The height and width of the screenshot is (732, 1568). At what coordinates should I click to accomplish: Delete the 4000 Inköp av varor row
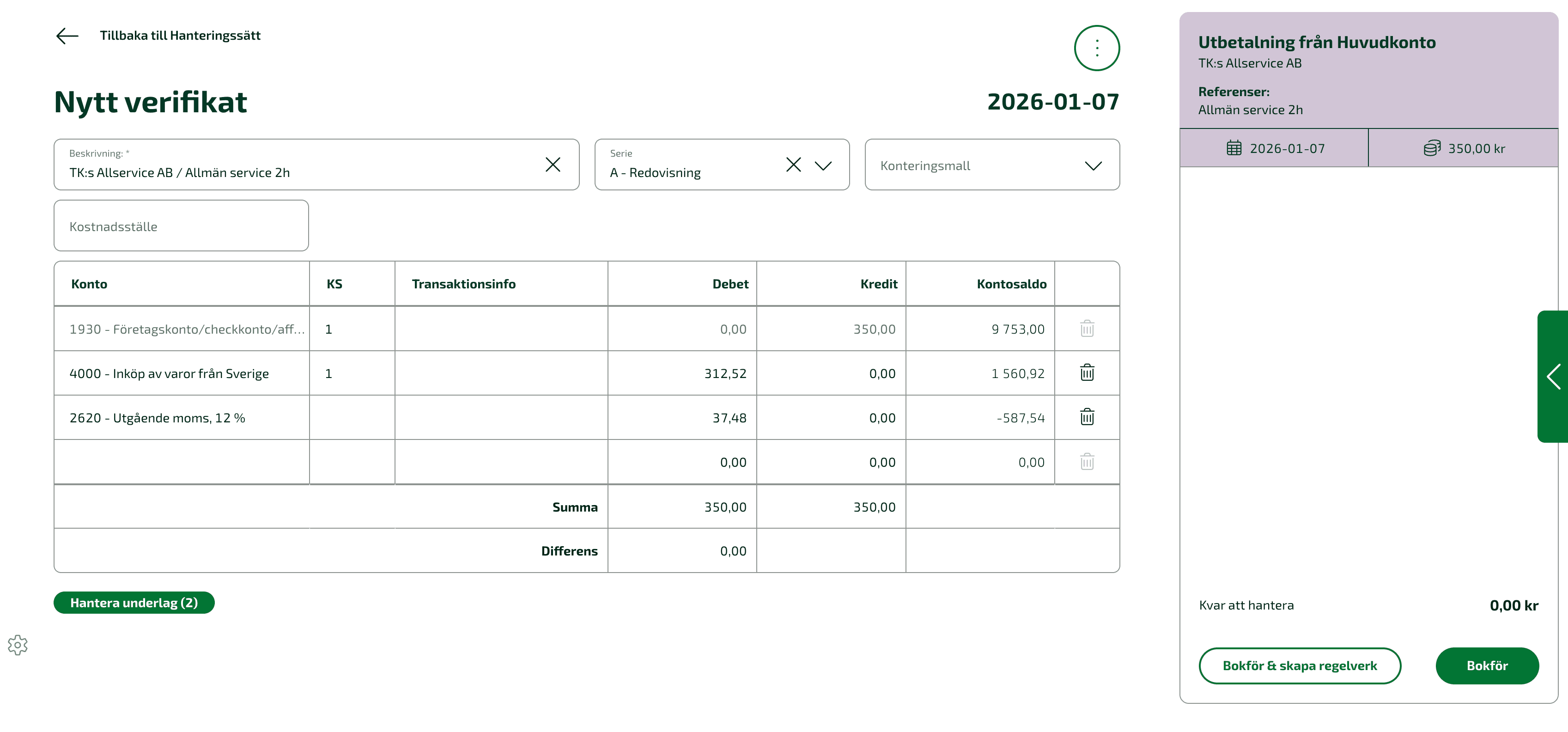click(1087, 372)
